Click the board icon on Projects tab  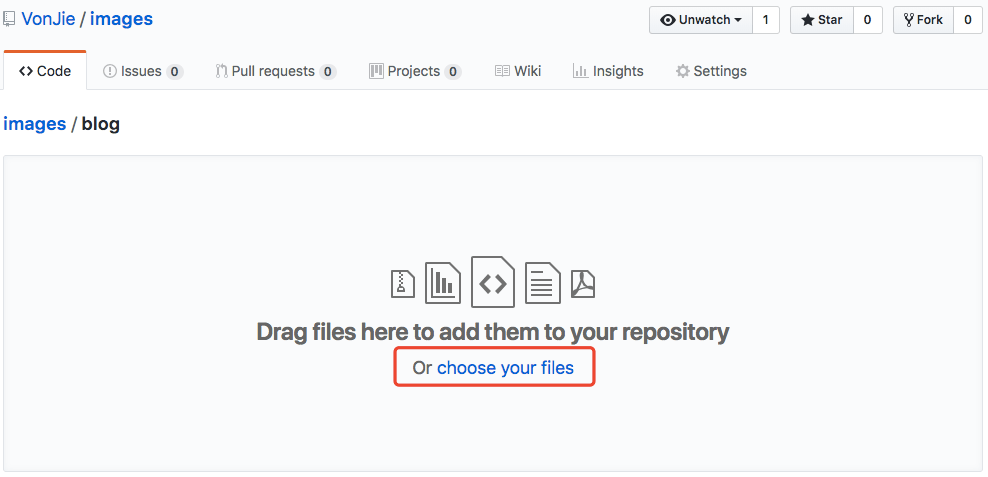376,71
